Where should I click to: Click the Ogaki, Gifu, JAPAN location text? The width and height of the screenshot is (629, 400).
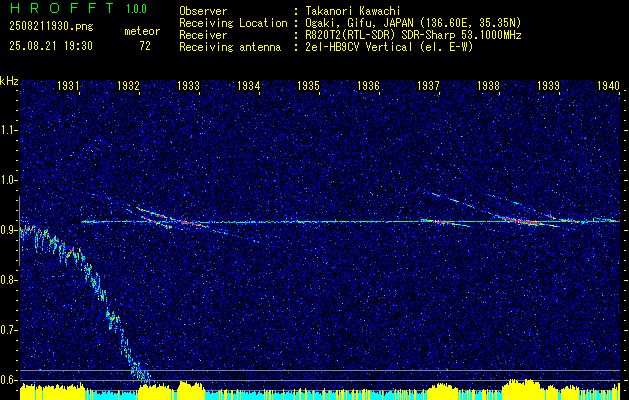pos(413,23)
